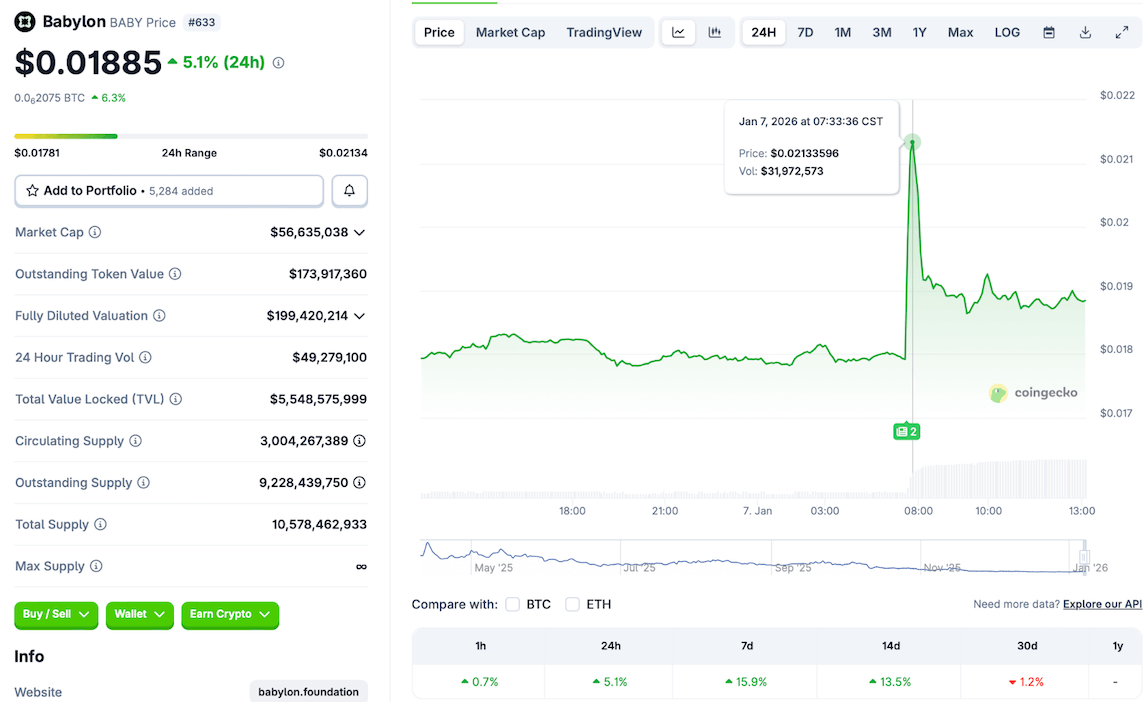Download chart data icon
Viewport: 1146px width, 702px height.
coord(1085,32)
